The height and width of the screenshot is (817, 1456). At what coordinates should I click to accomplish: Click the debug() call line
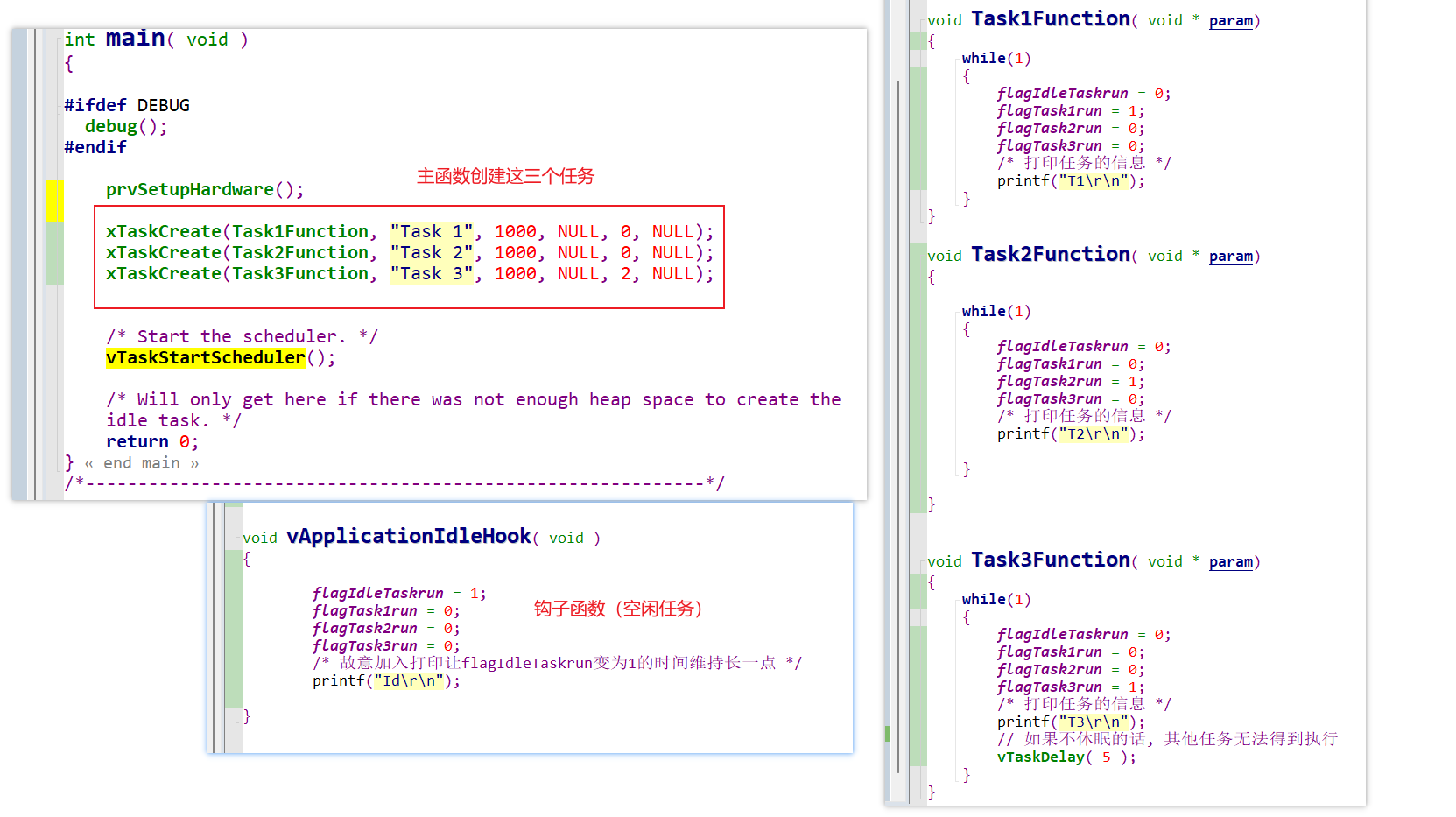coord(126,126)
